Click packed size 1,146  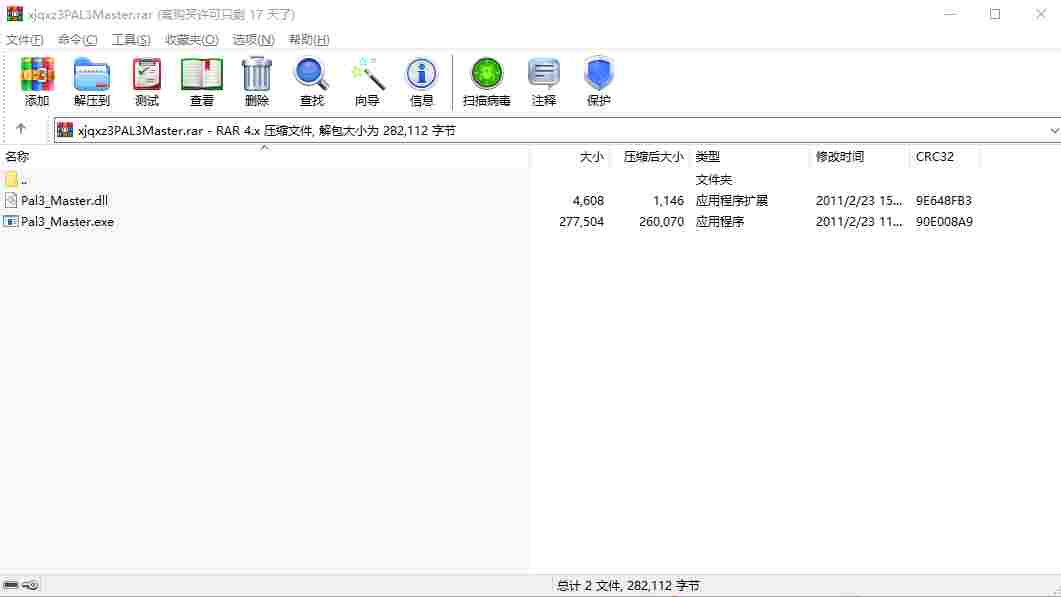tap(668, 200)
